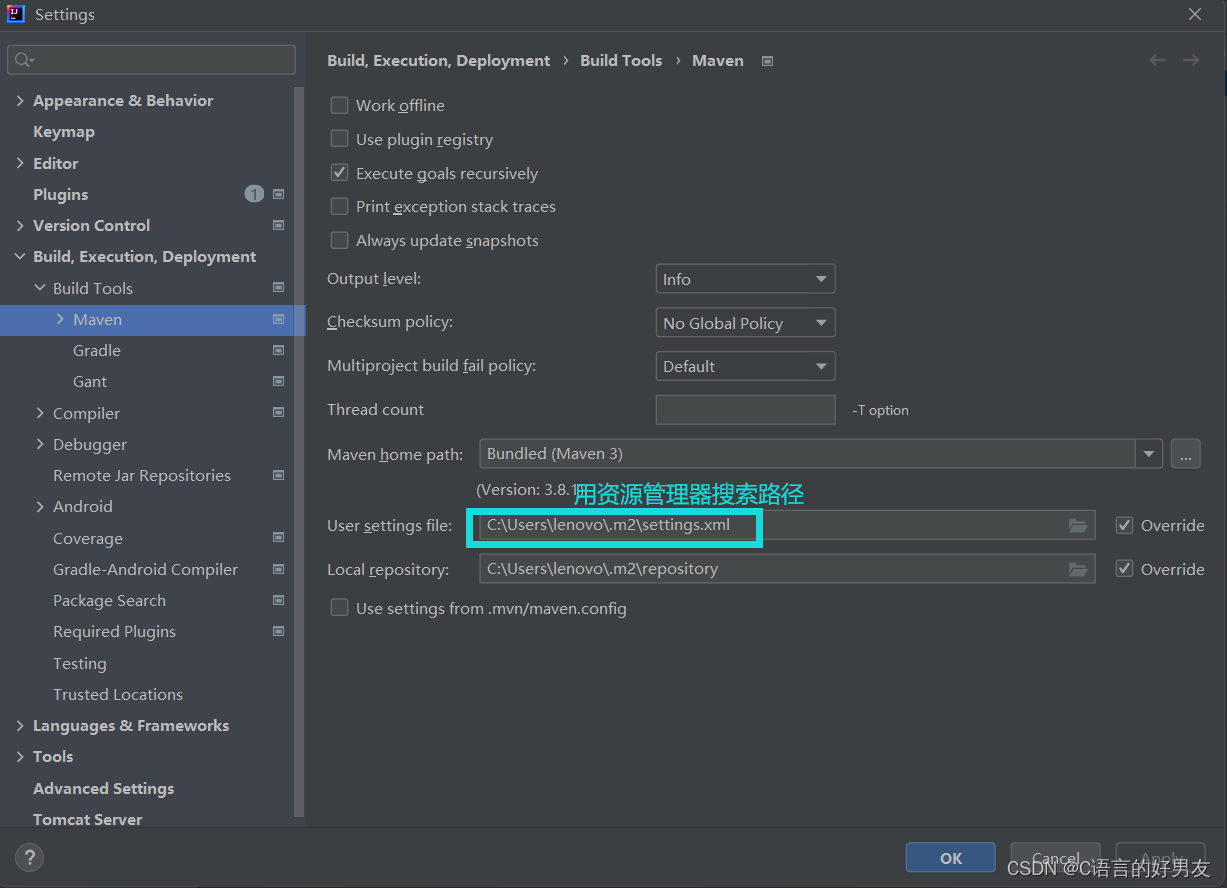Expand the Maven node chevron
Image resolution: width=1227 pixels, height=888 pixels.
click(60, 319)
